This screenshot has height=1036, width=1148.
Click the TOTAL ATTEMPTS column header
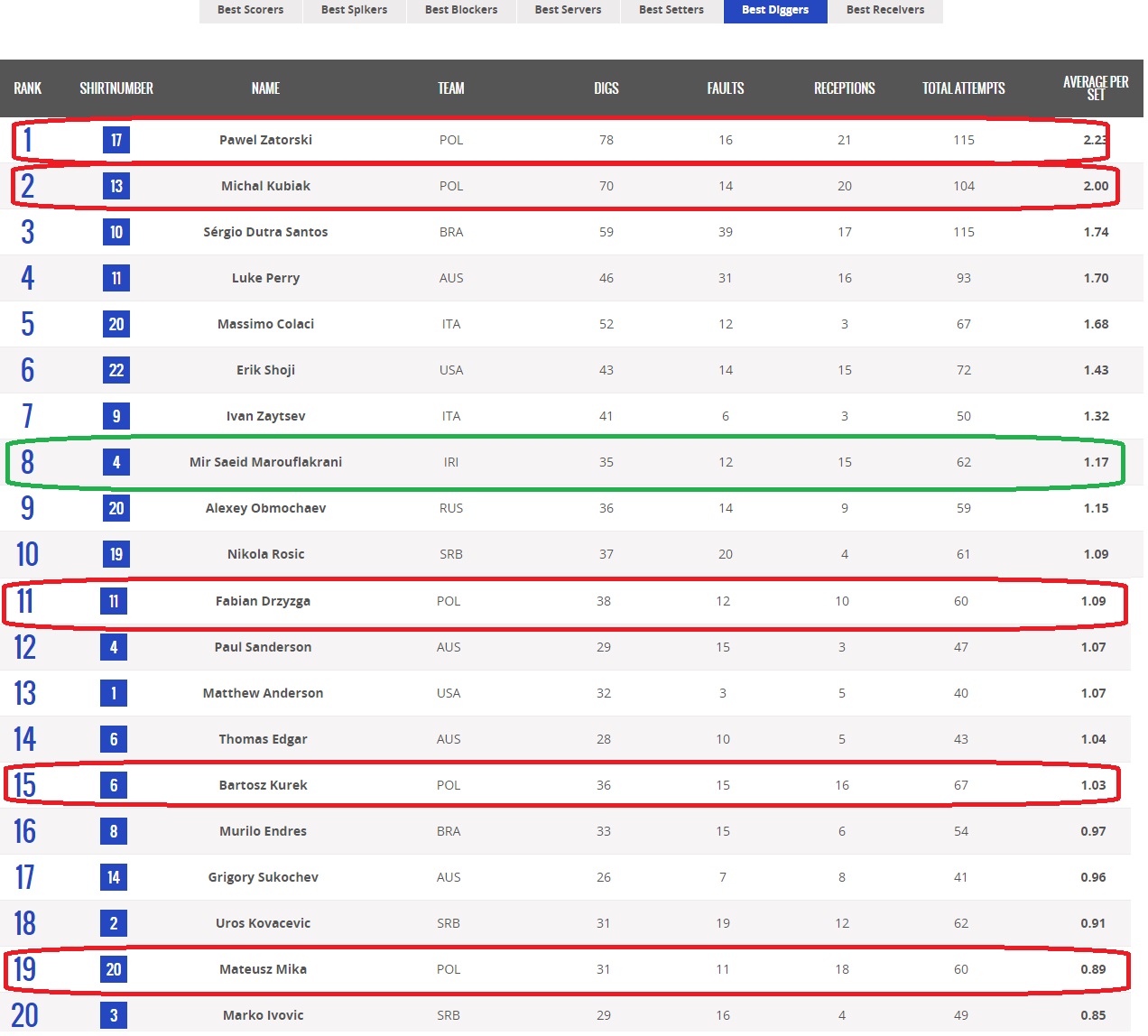pyautogui.click(x=963, y=88)
